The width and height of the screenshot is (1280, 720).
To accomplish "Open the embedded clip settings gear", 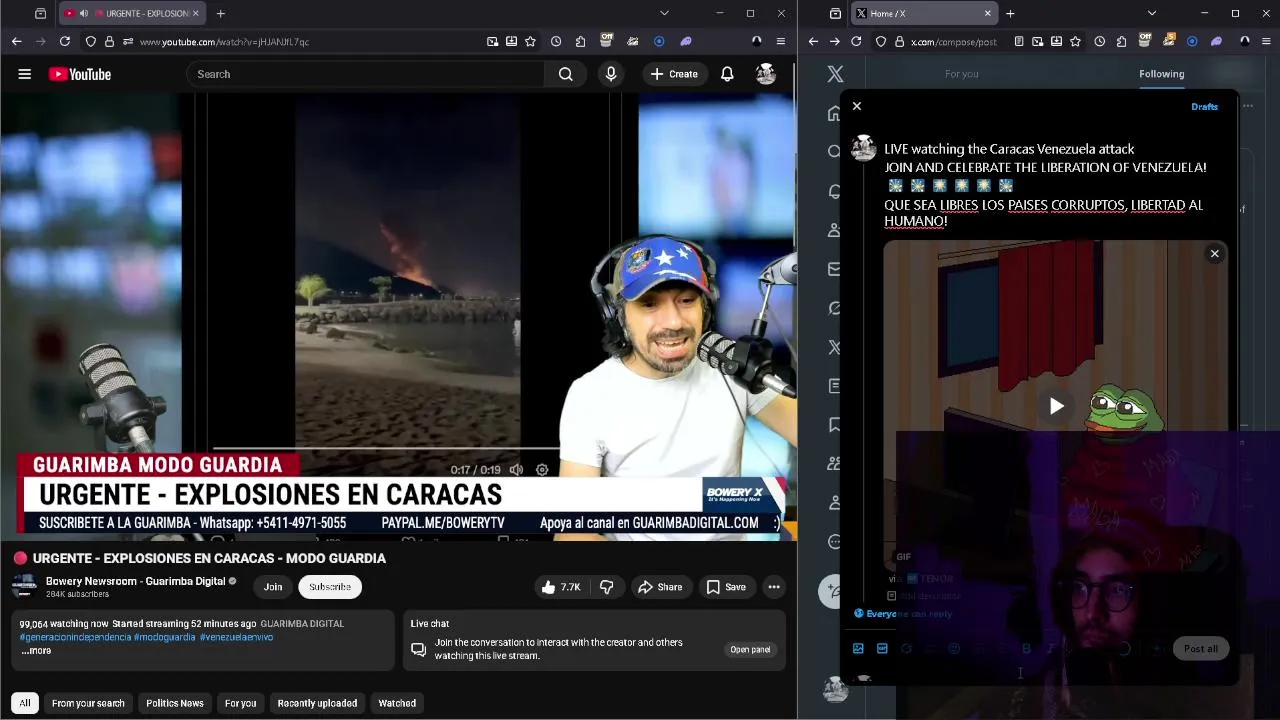I will point(542,470).
